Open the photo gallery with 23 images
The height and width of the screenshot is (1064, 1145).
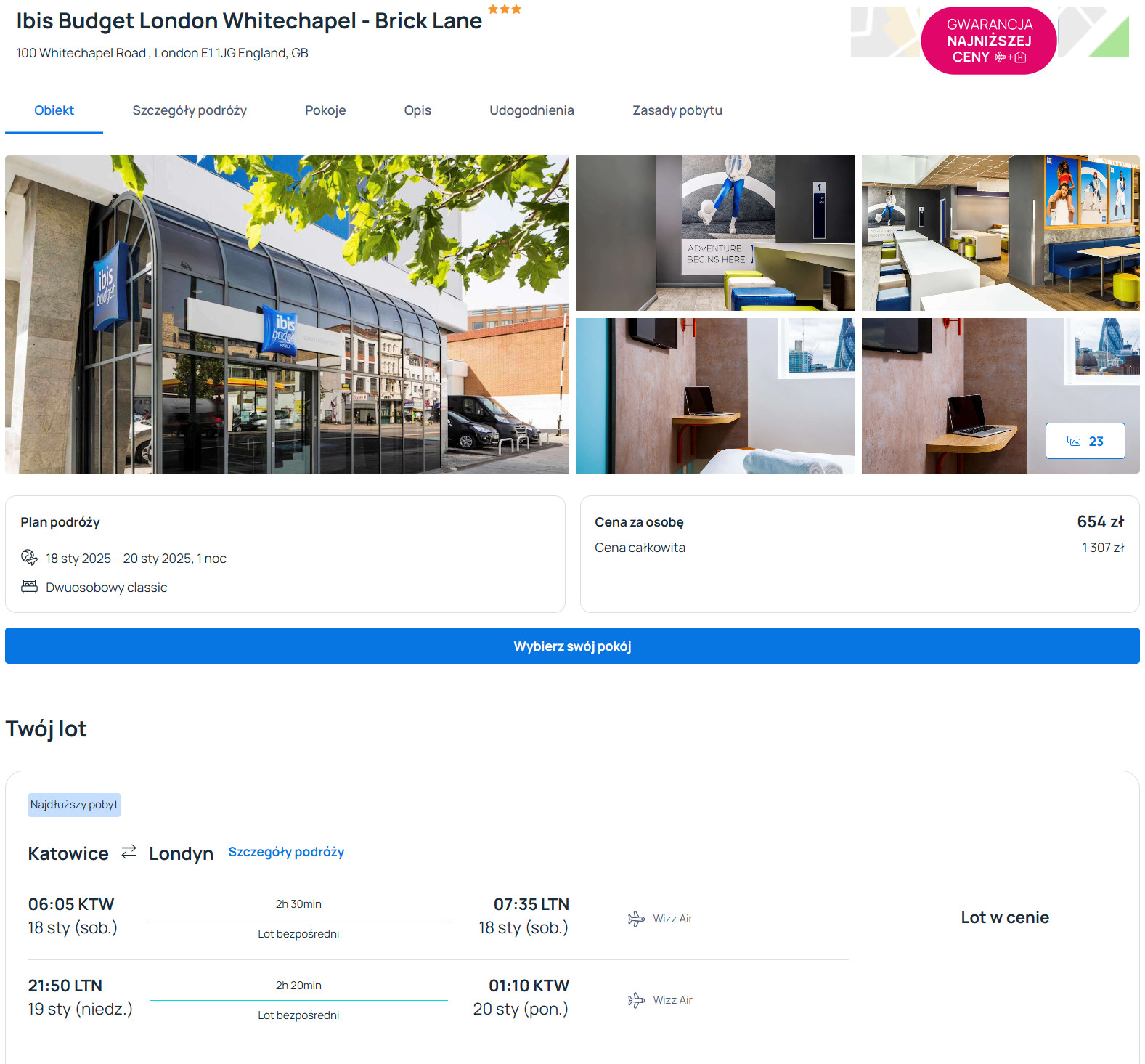pyautogui.click(x=1085, y=441)
